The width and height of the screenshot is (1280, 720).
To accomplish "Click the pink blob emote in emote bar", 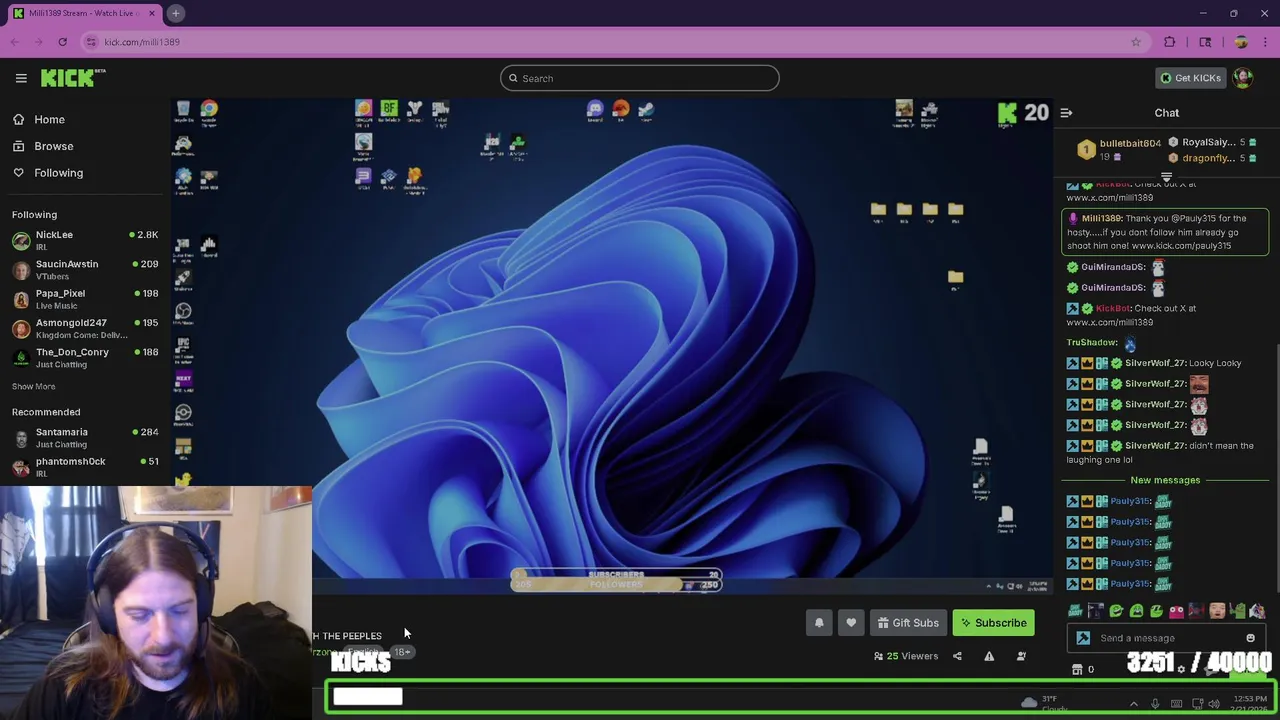I will pyautogui.click(x=1176, y=611).
